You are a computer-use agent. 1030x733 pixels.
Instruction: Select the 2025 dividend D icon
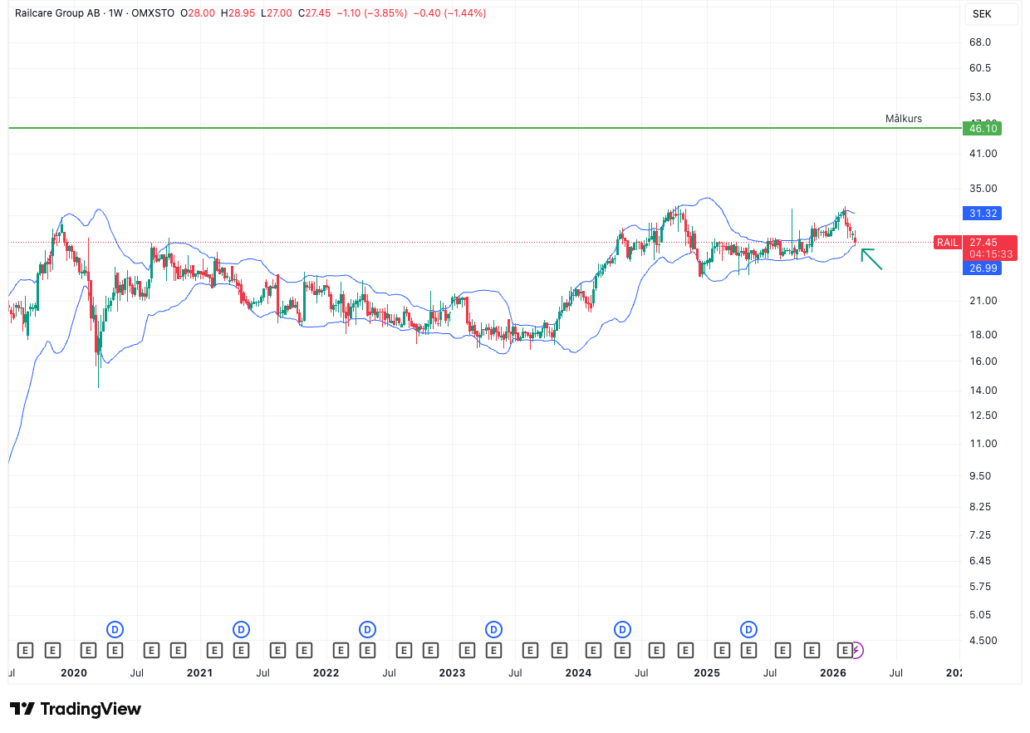tap(749, 629)
